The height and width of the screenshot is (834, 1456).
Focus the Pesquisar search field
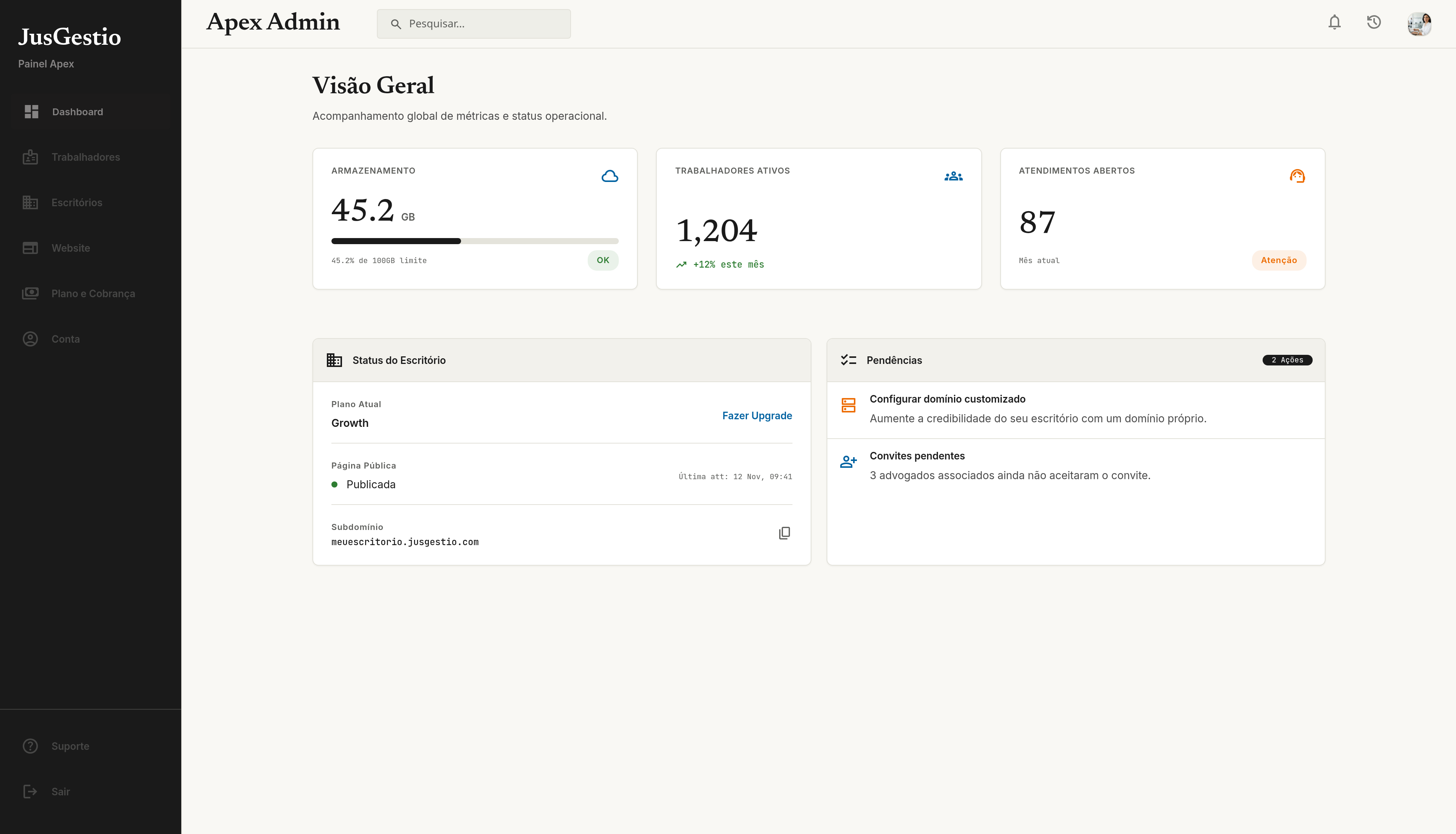click(x=474, y=24)
